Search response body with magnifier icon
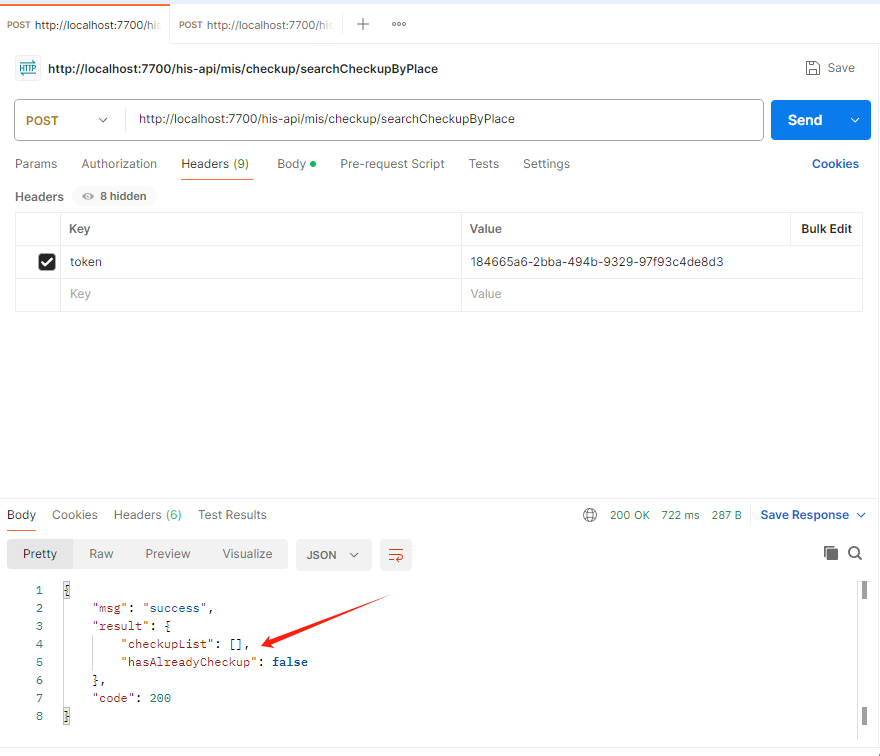The width and height of the screenshot is (880, 756). [855, 553]
